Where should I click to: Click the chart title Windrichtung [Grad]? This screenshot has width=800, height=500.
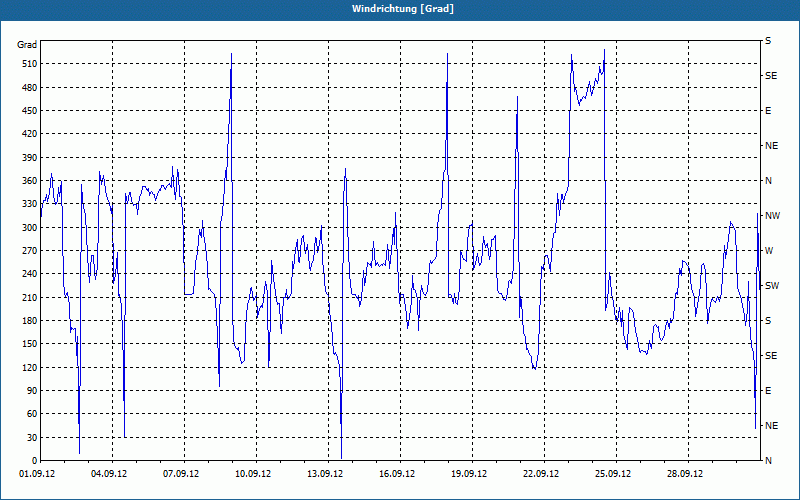point(403,9)
